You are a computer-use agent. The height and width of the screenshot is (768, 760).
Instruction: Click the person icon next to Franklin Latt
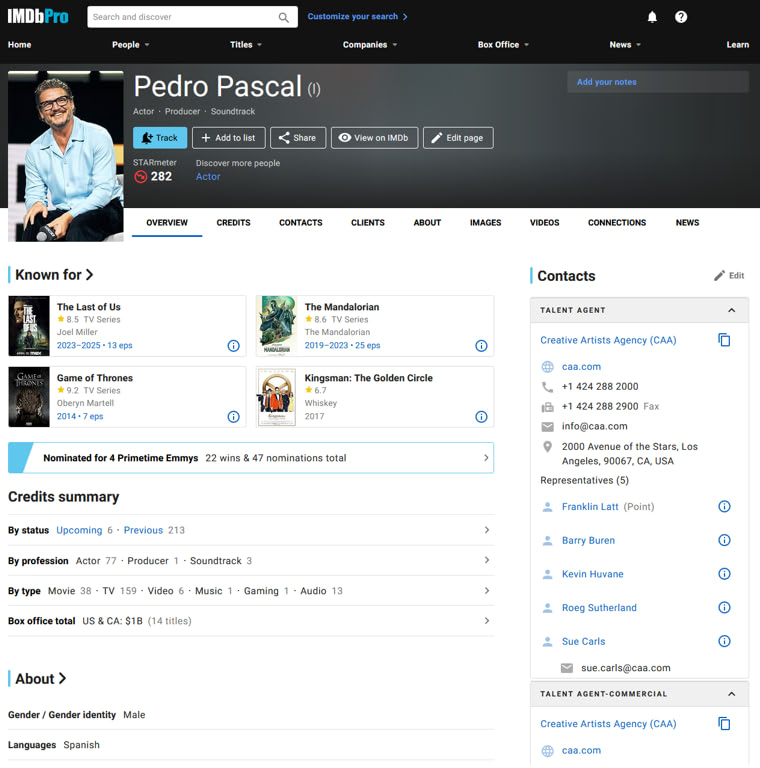547,507
